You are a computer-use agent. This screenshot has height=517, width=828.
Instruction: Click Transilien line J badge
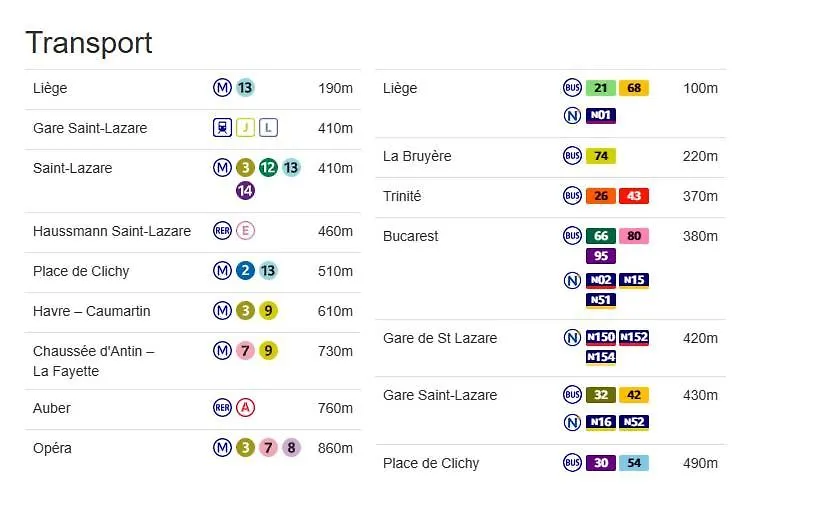pyautogui.click(x=246, y=128)
